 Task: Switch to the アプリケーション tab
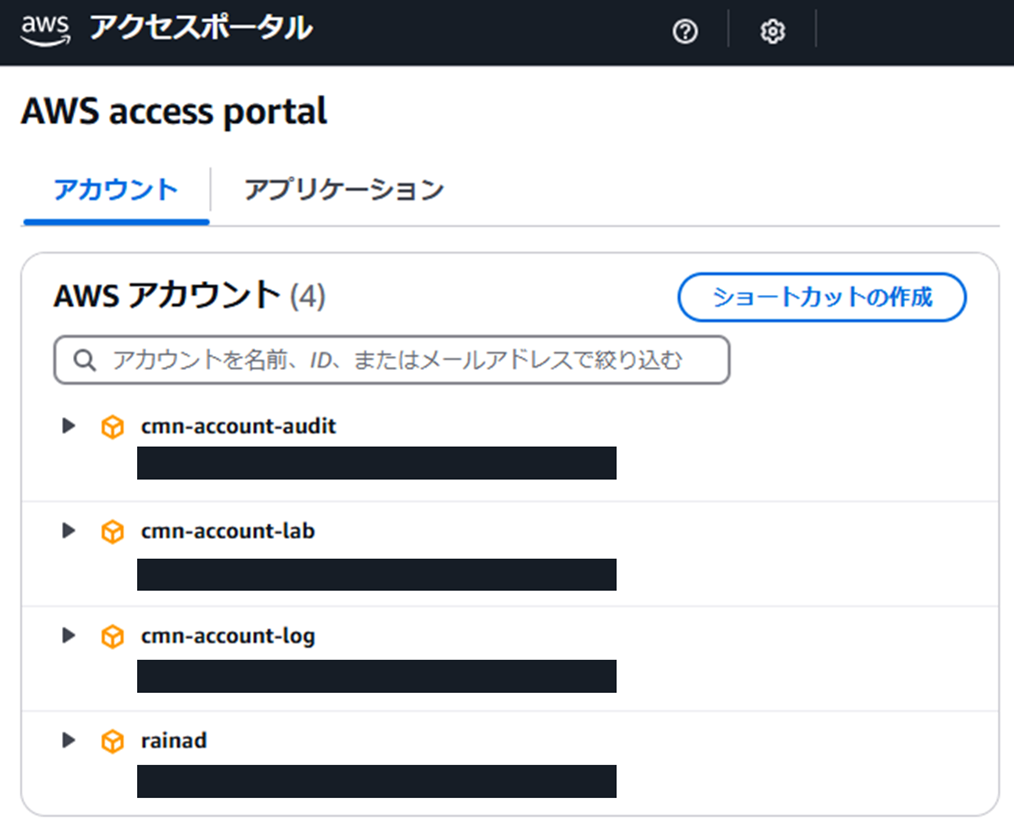point(344,190)
